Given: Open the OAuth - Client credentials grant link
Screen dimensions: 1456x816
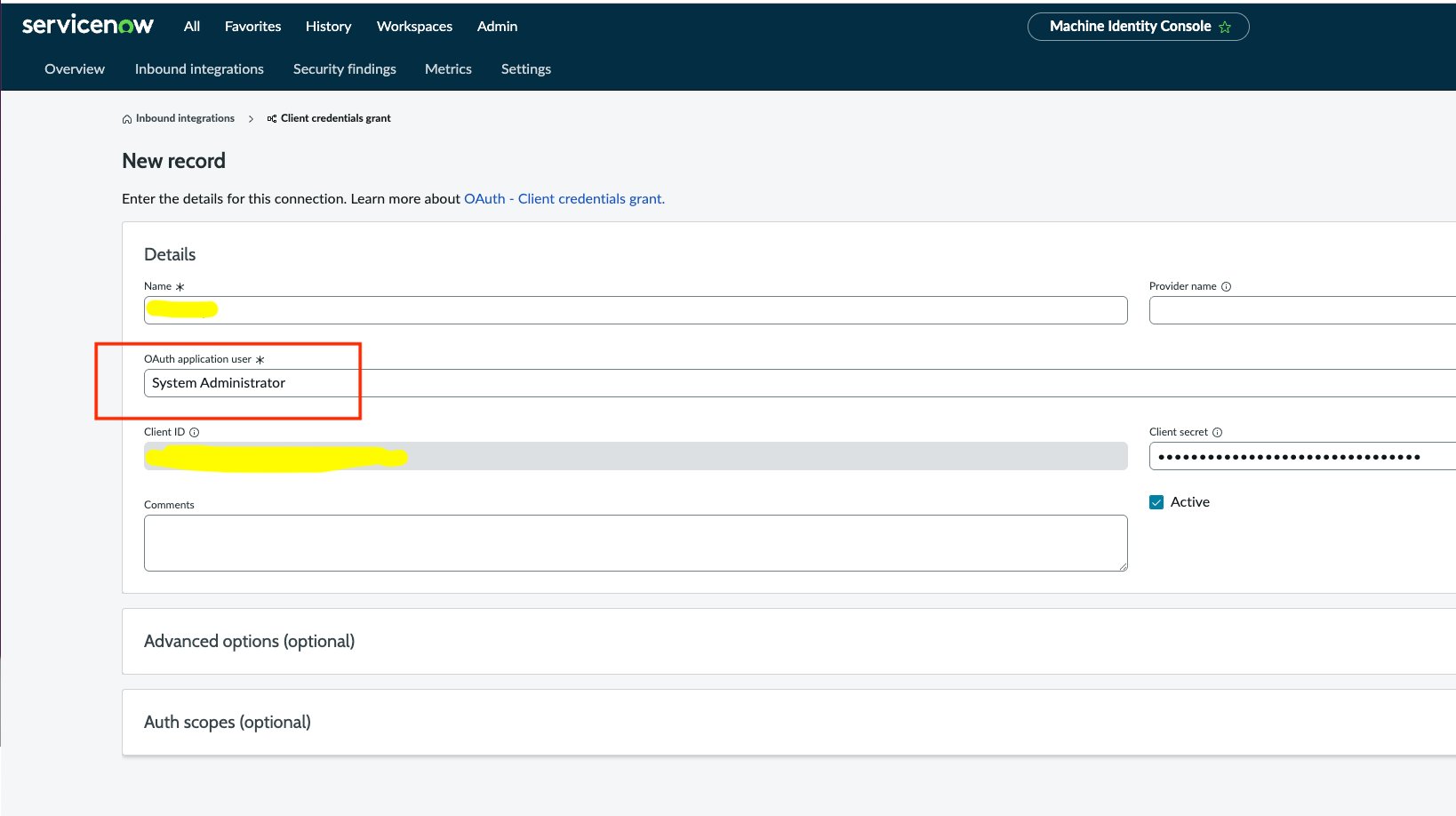Looking at the screenshot, I should 564,198.
